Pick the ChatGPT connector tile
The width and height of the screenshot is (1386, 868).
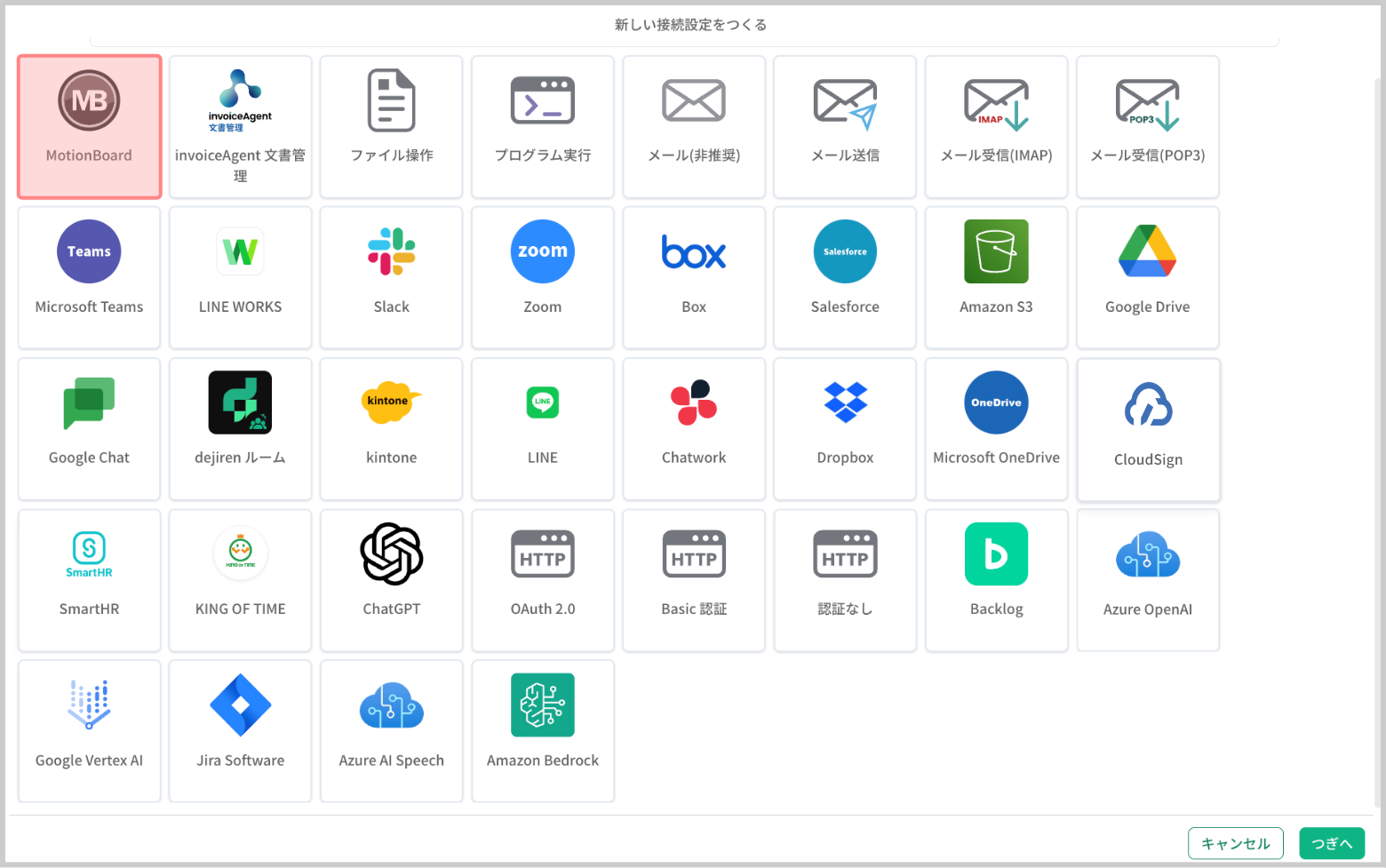[x=392, y=580]
